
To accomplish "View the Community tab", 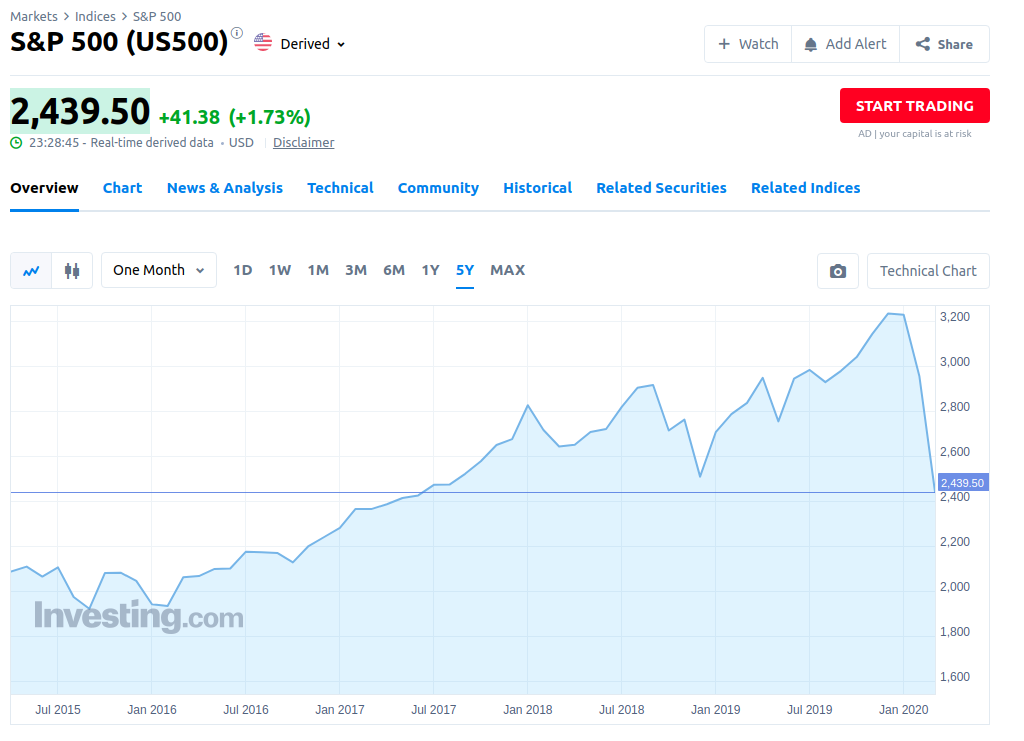I will [x=438, y=188].
